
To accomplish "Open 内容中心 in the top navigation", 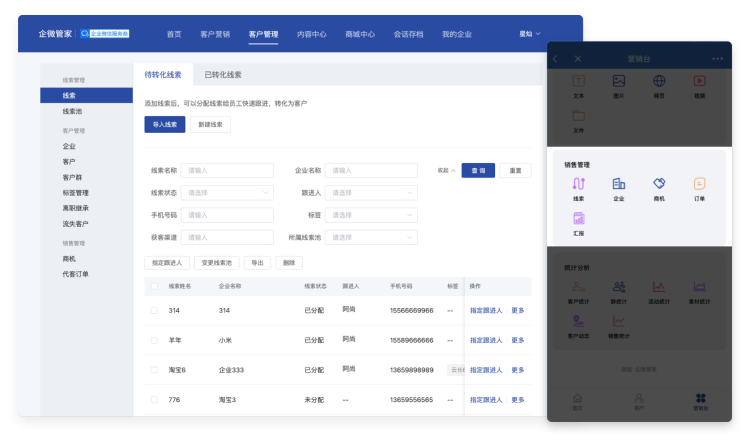I will pos(311,34).
